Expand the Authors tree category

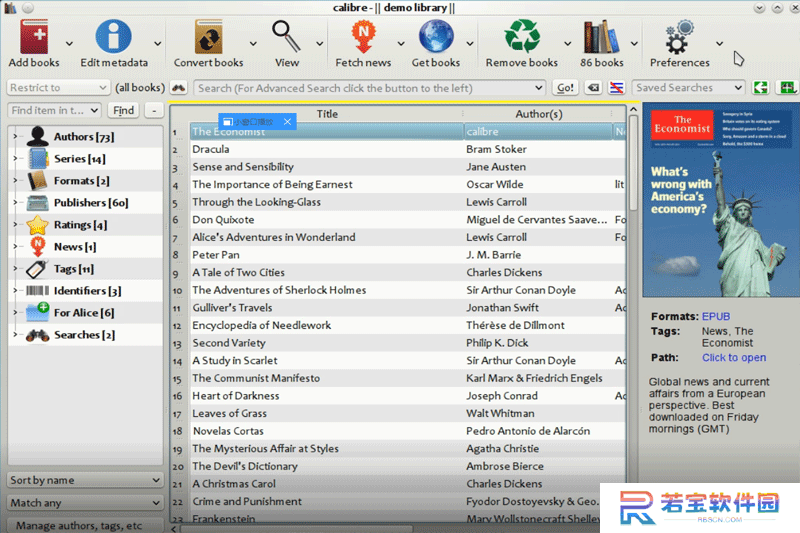click(x=15, y=136)
